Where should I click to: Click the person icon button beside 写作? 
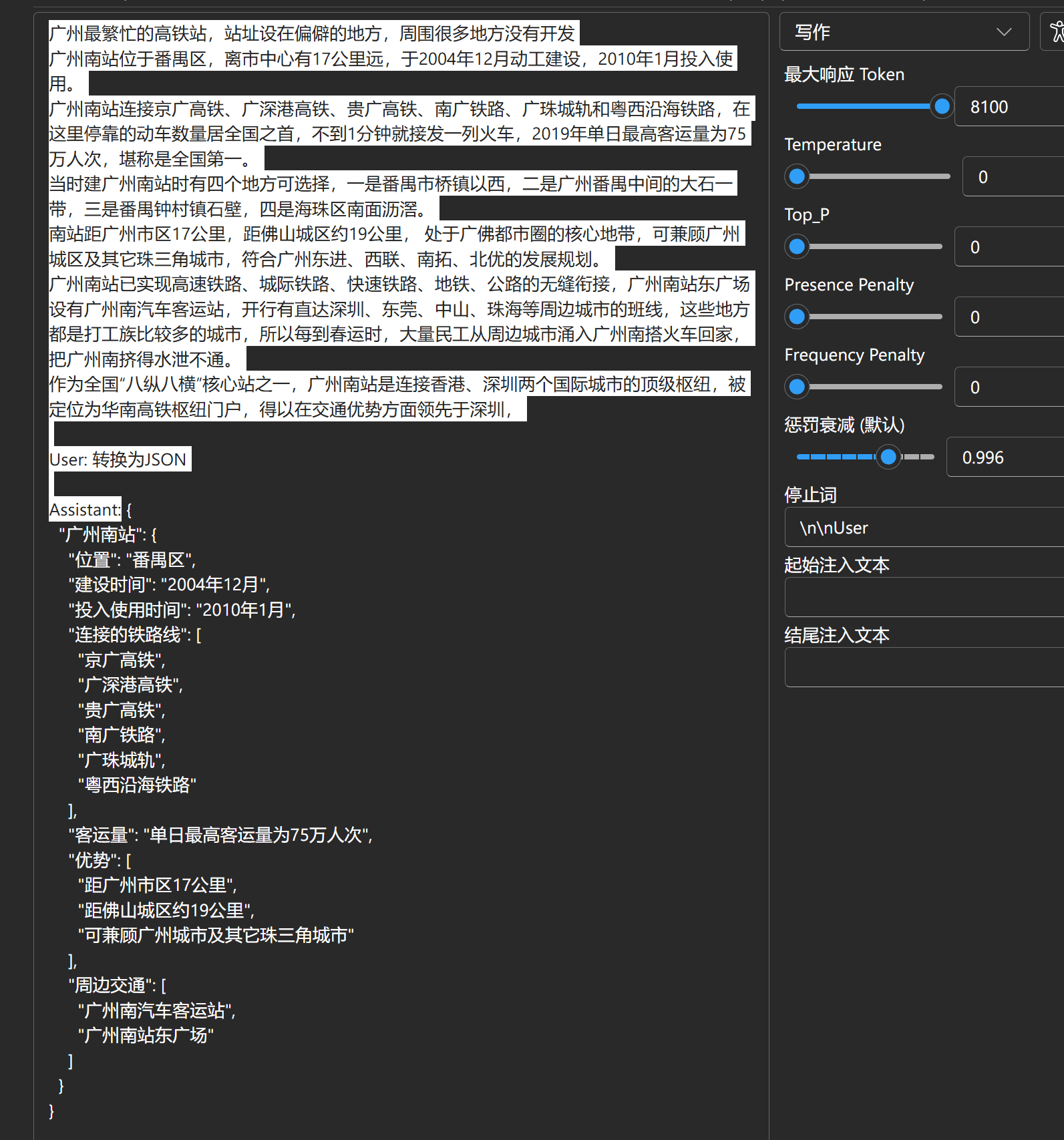click(1055, 32)
